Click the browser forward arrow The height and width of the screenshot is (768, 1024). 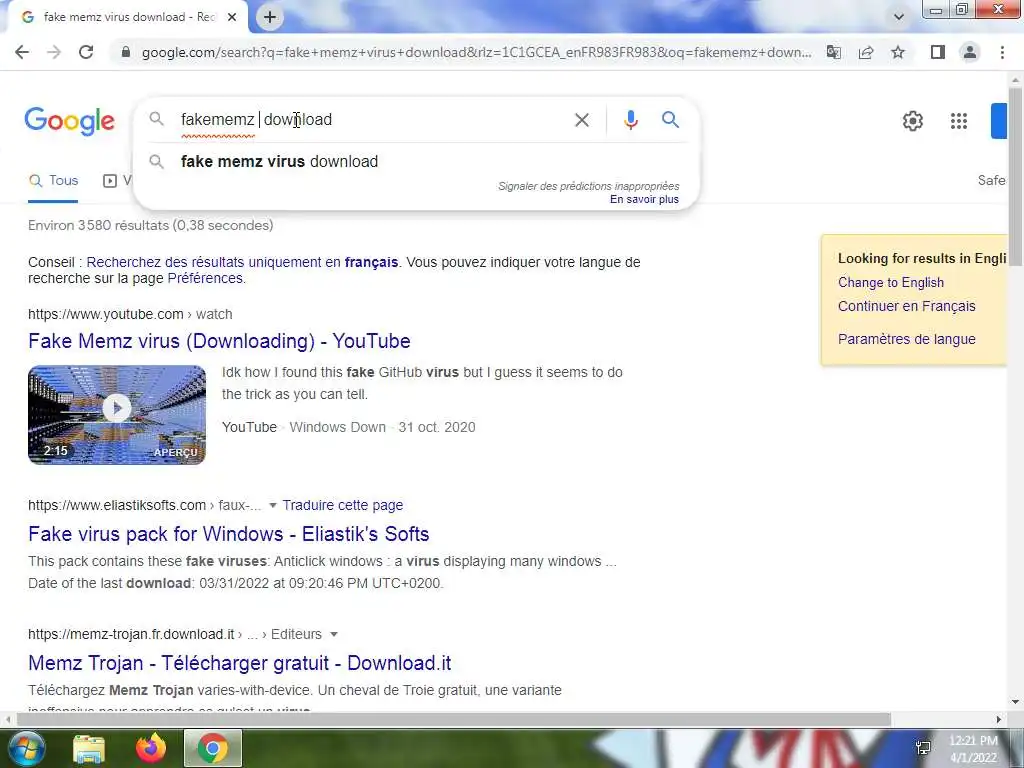click(x=54, y=52)
